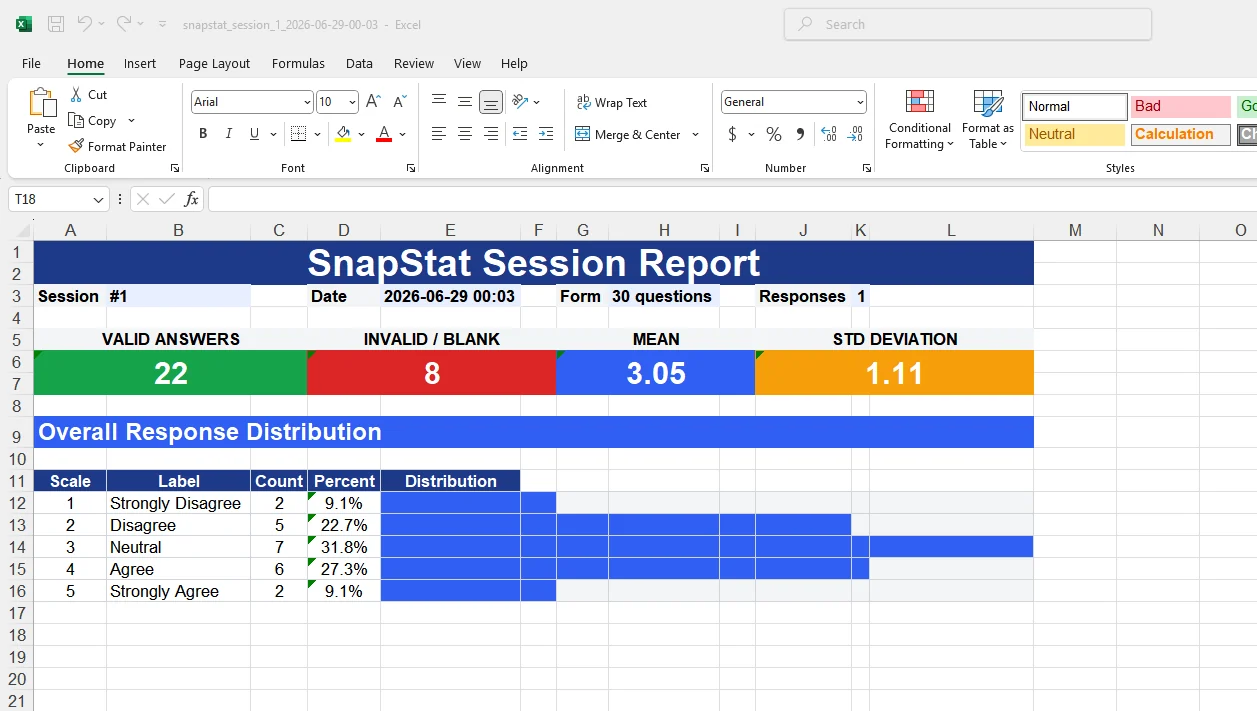Select column M header

click(x=1075, y=230)
